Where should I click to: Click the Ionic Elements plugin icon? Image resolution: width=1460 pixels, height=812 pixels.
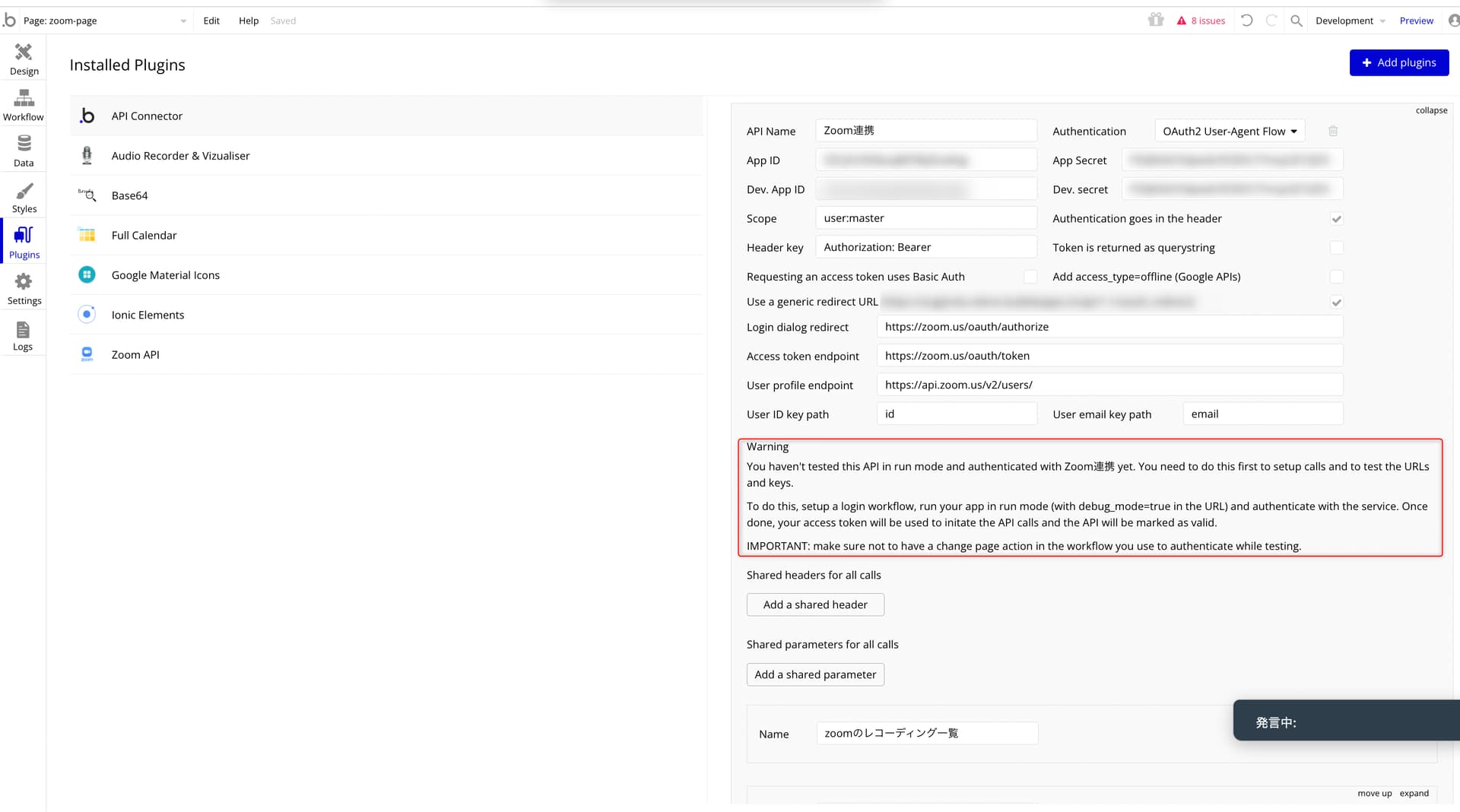[x=87, y=314]
